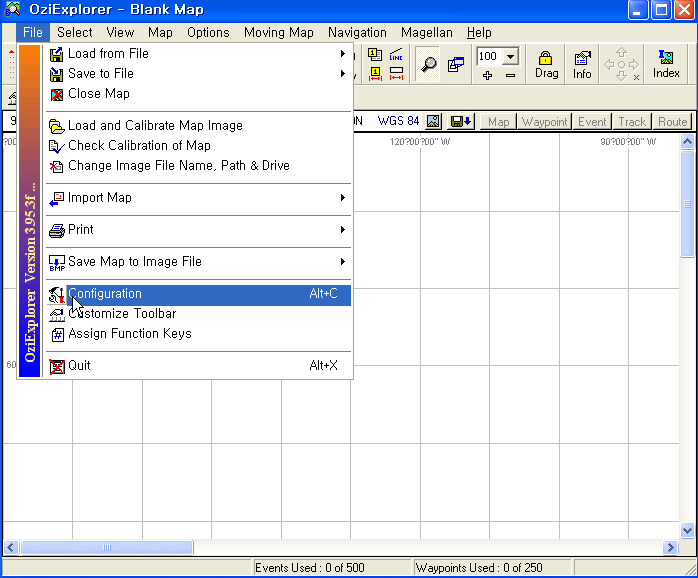698x578 pixels.
Task: Open the Map menu
Action: point(160,33)
